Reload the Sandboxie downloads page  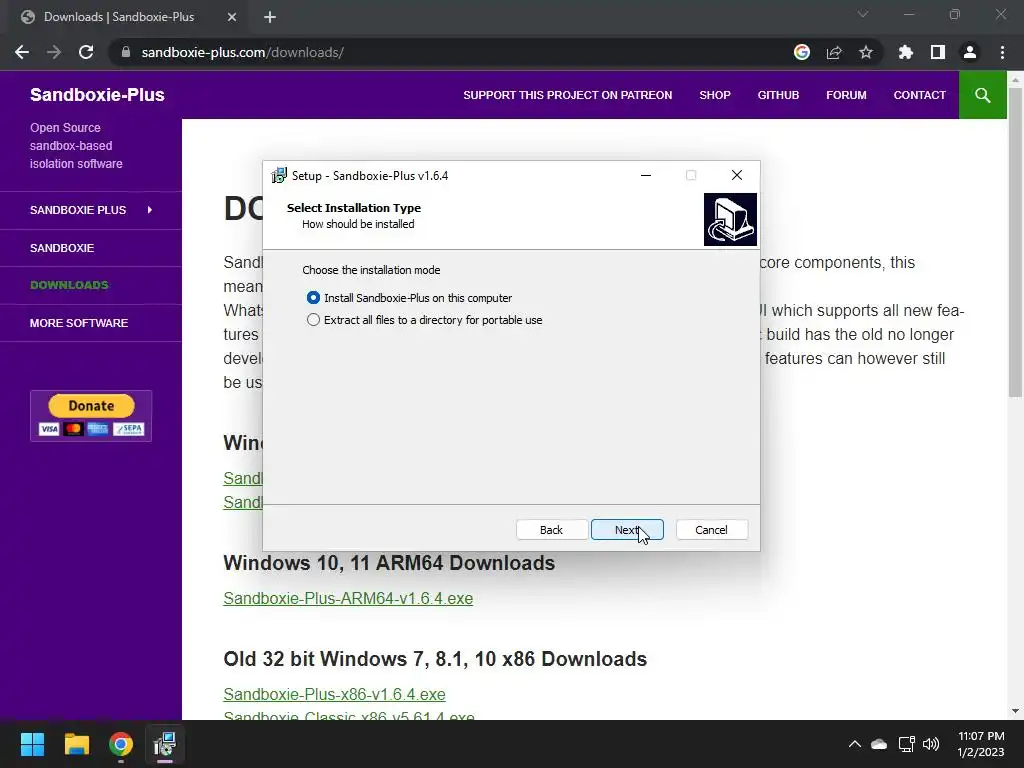point(86,52)
